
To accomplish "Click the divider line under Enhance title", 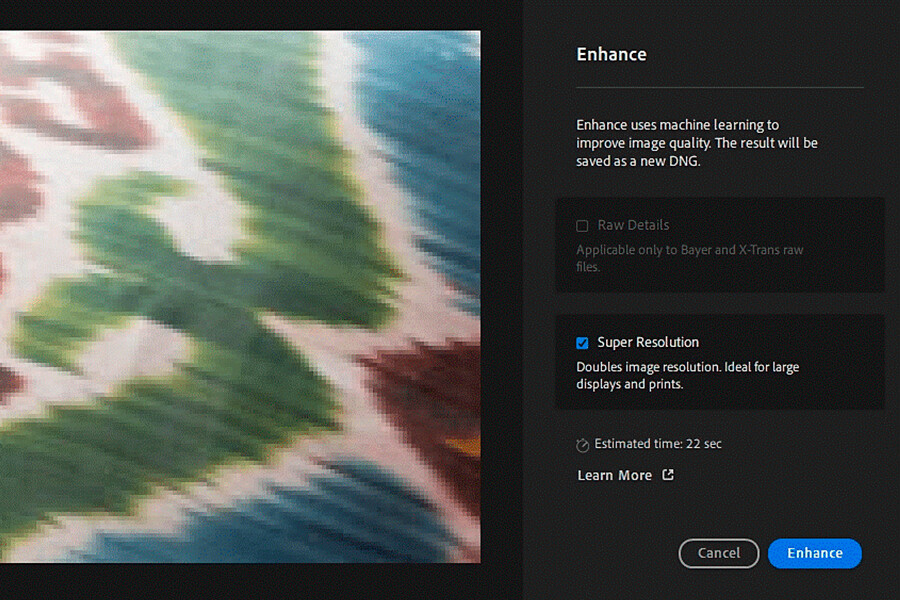I will (720, 87).
